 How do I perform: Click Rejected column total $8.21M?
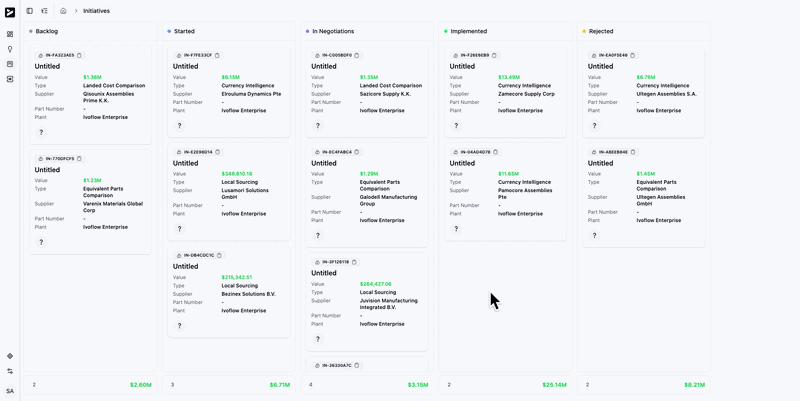click(694, 385)
